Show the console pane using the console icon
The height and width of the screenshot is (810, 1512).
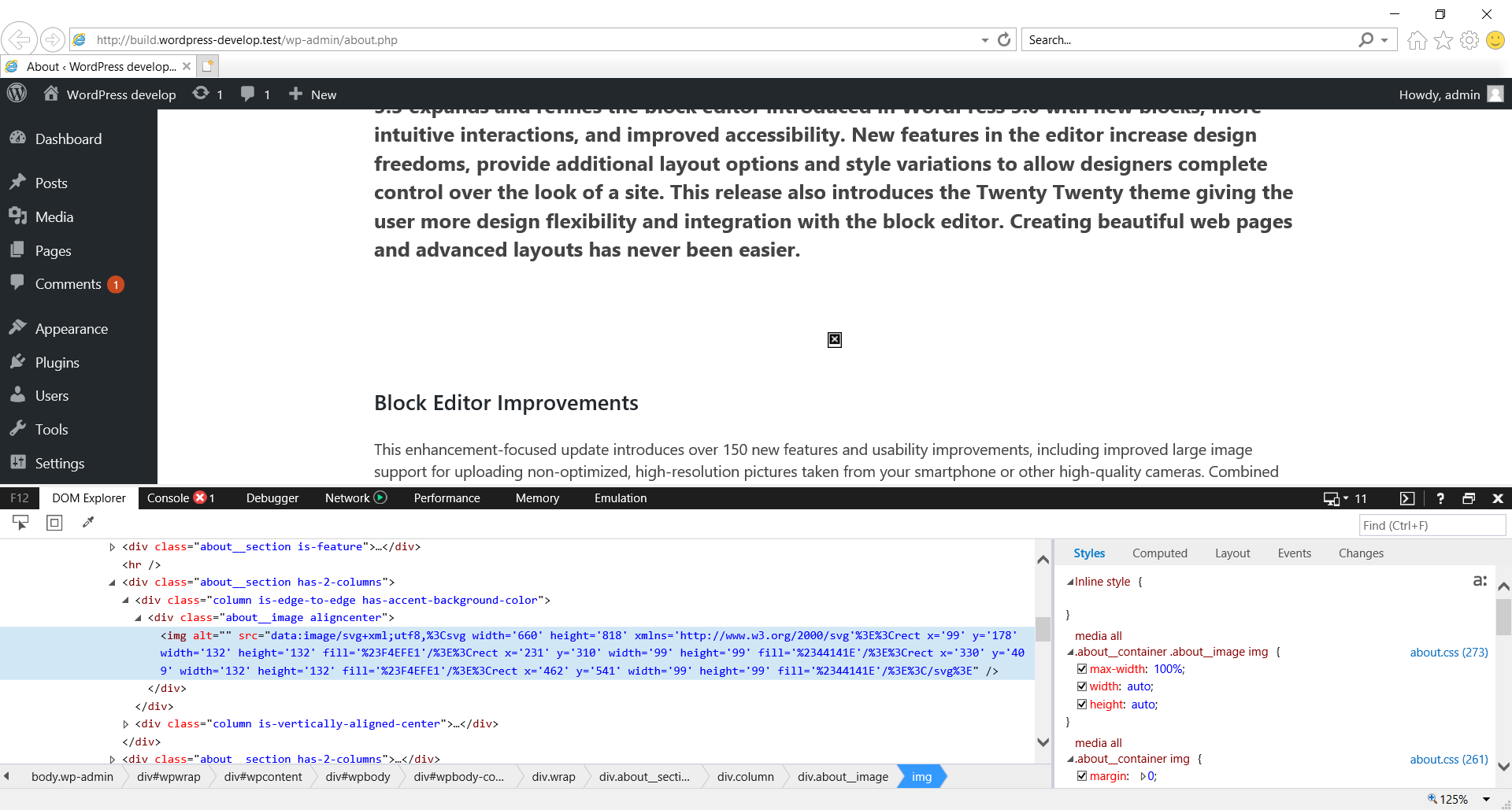(x=1407, y=498)
